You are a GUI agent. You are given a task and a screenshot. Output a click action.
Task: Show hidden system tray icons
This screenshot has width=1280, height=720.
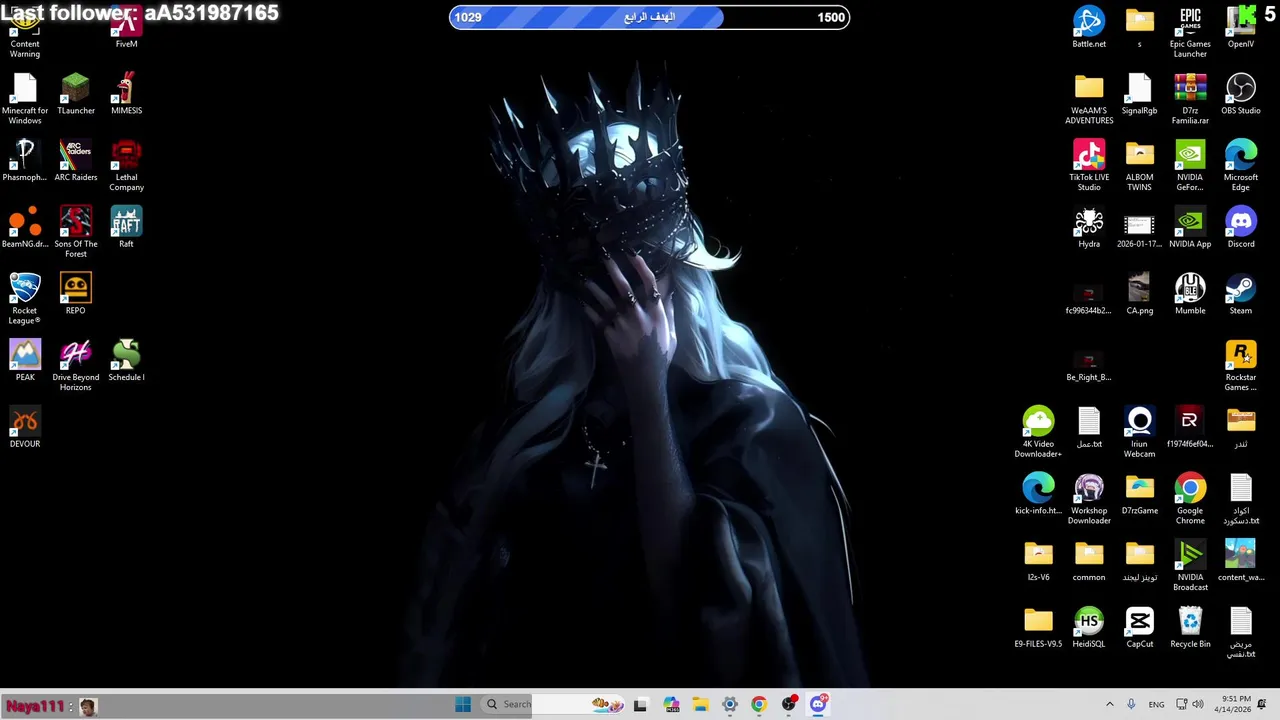[1109, 704]
